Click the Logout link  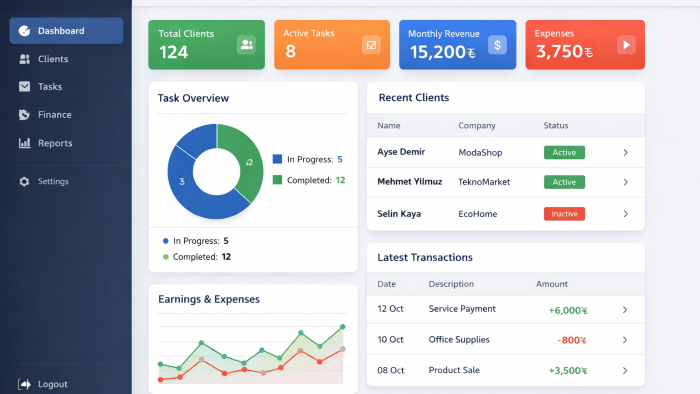tap(53, 384)
